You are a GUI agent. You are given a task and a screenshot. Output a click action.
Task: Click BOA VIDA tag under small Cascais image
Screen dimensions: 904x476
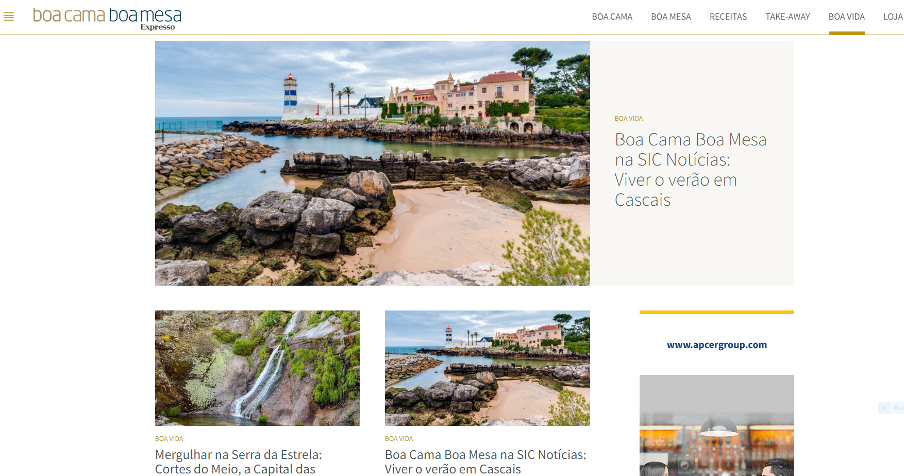coord(399,439)
